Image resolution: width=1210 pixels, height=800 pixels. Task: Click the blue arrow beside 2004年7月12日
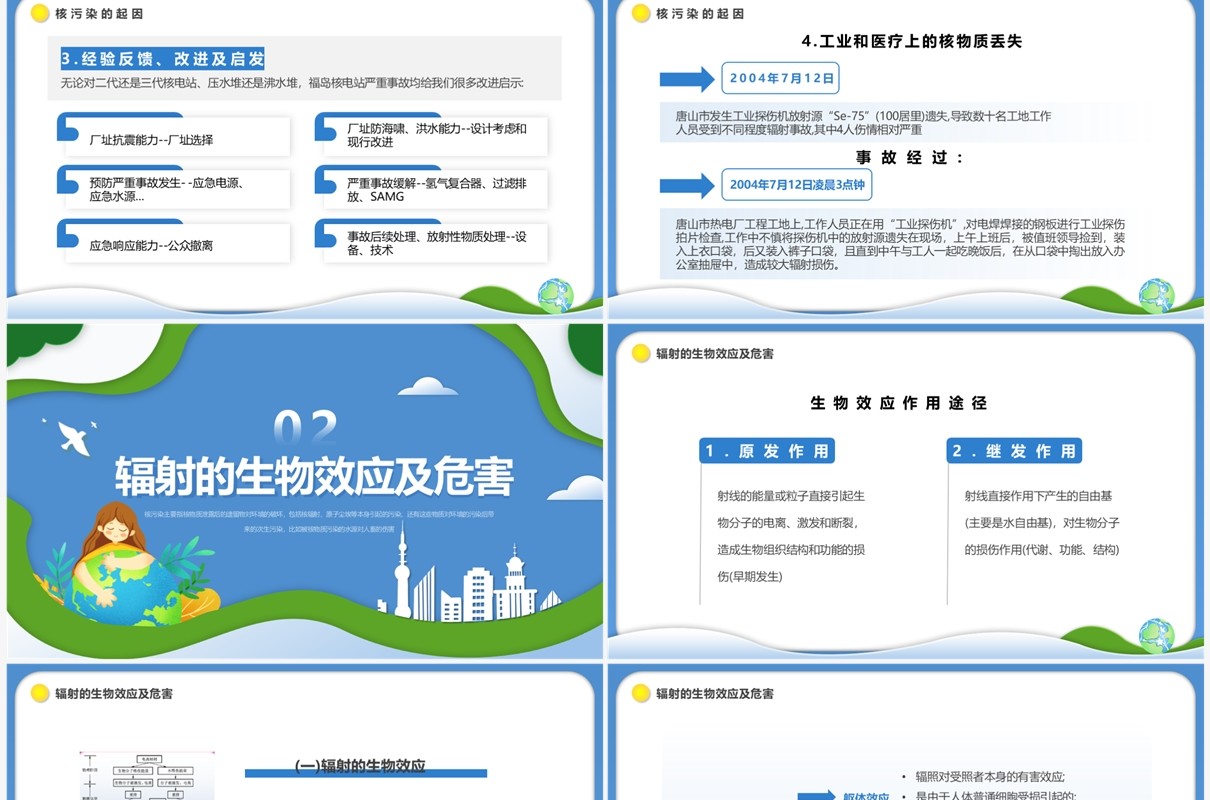click(687, 78)
